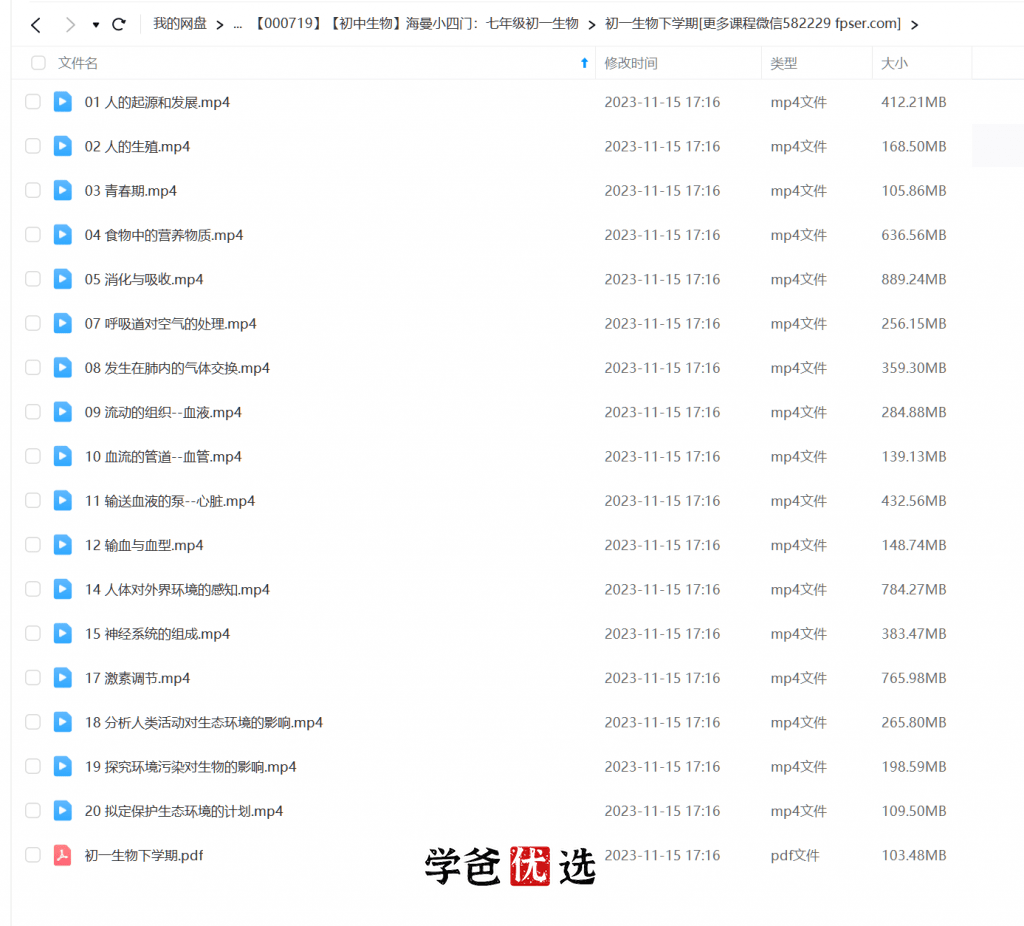The image size is (1024, 926).
Task: Click the video icon of 15 神经系统的组成.mp4
Action: (63, 634)
